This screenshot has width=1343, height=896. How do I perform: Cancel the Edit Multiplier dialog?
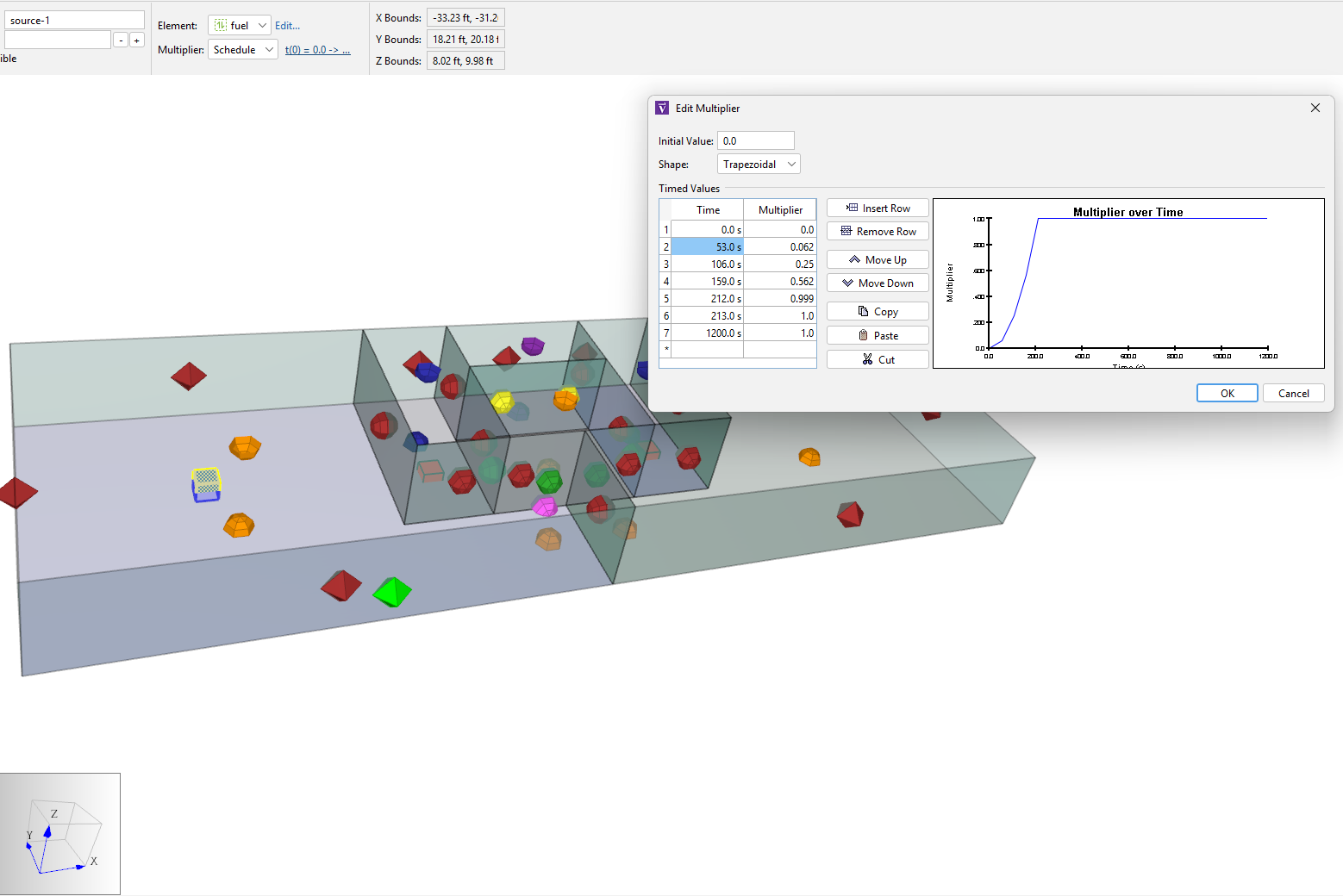point(1293,394)
